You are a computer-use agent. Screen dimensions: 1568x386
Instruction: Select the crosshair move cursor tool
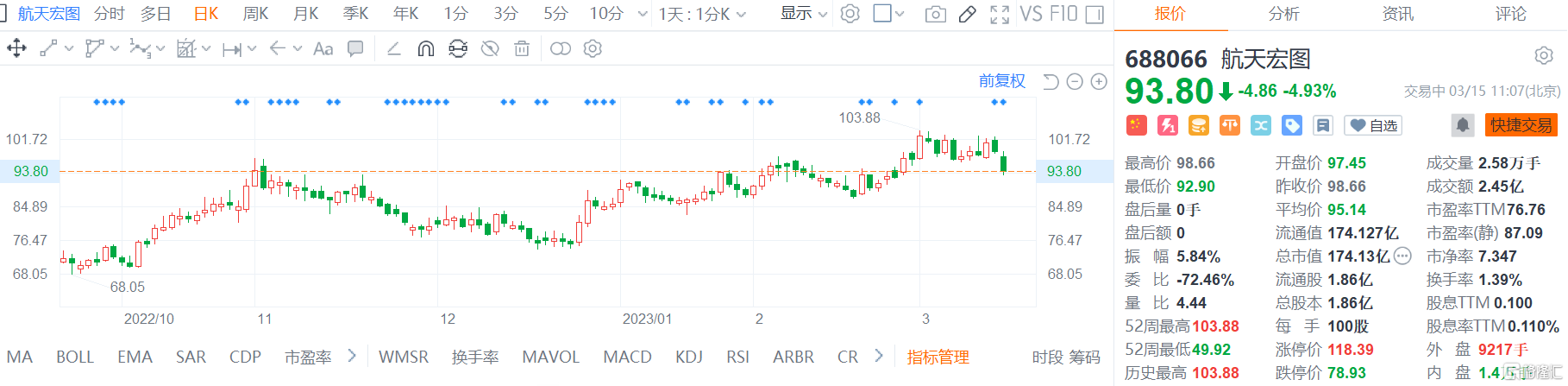click(x=16, y=48)
